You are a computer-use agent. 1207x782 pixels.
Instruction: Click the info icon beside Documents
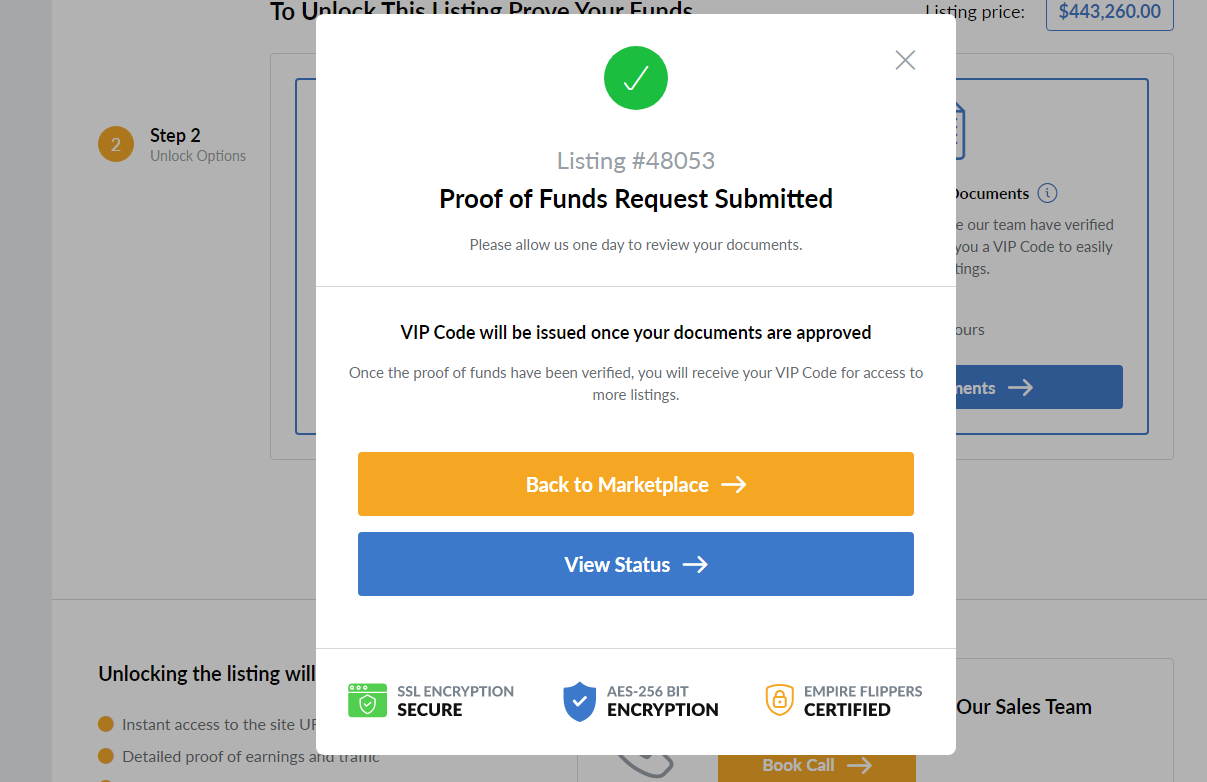[x=1047, y=193]
